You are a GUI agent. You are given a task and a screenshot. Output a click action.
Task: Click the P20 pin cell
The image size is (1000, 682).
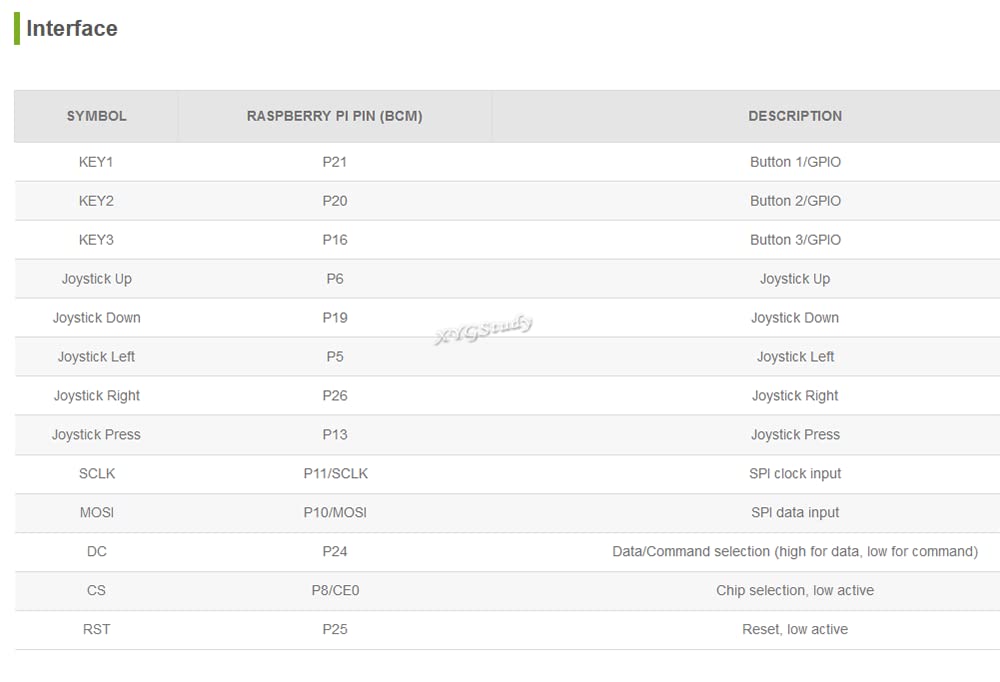pyautogui.click(x=335, y=201)
